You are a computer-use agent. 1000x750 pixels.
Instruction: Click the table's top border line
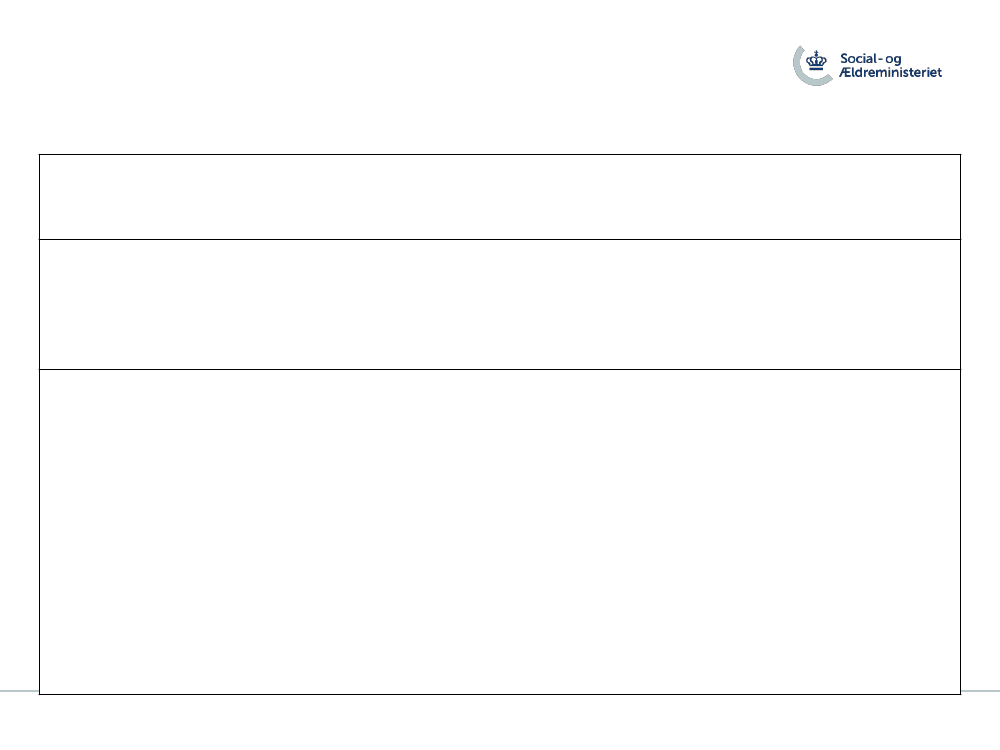pos(500,154)
